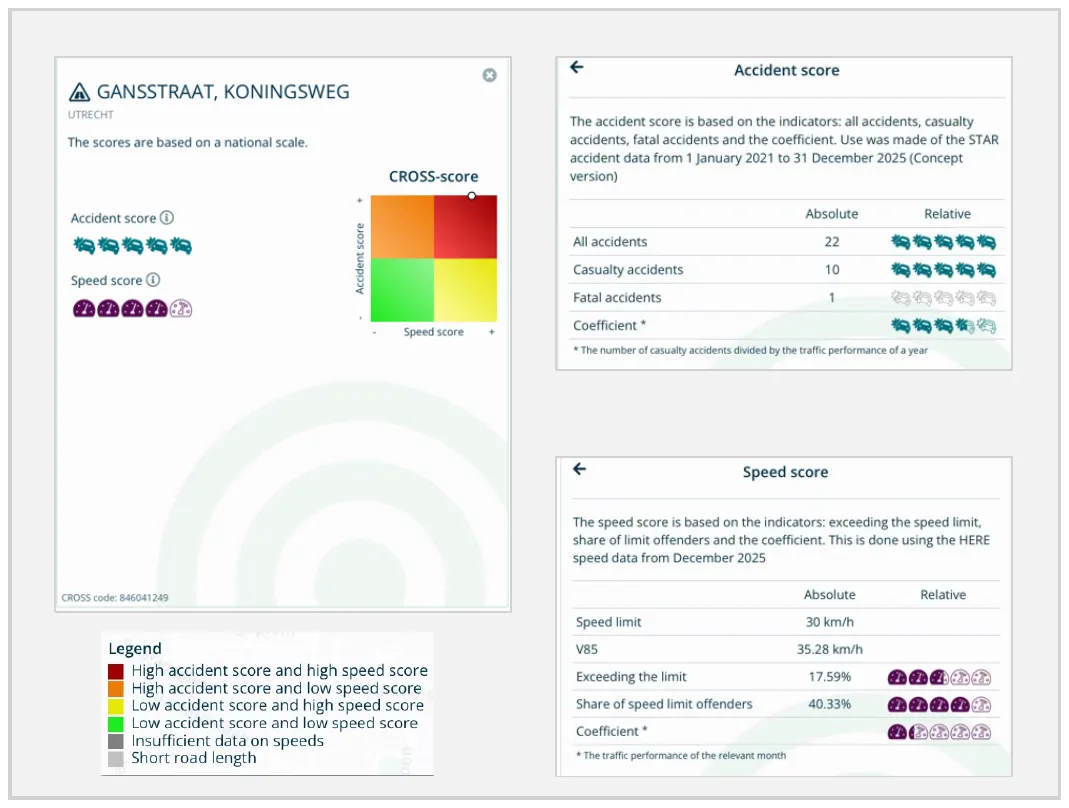The image size is (1069, 808).
Task: Click the 'Legend' heading
Action: tap(135, 648)
